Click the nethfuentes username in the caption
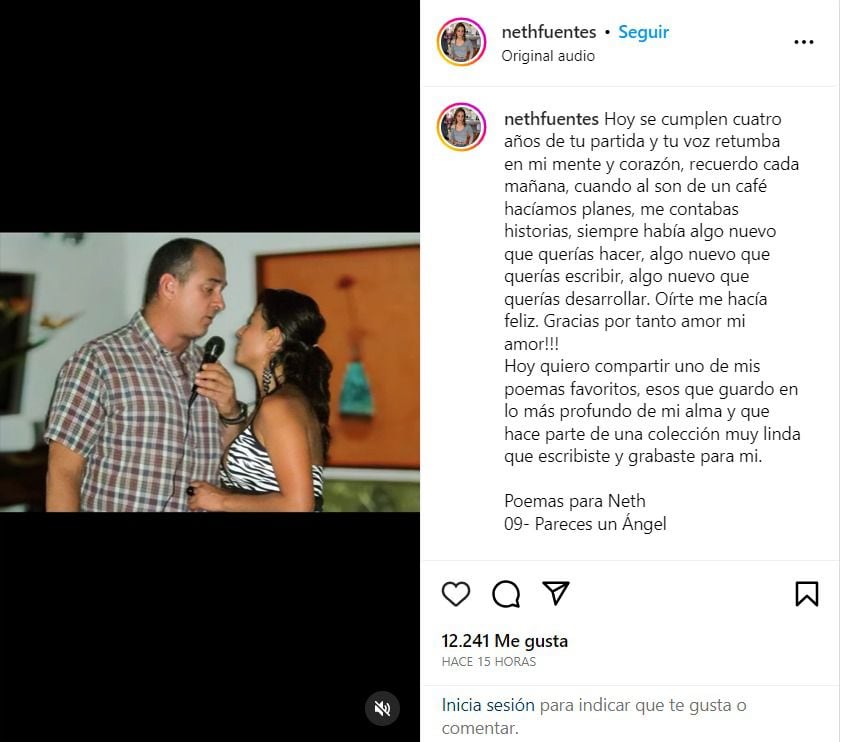 (551, 119)
